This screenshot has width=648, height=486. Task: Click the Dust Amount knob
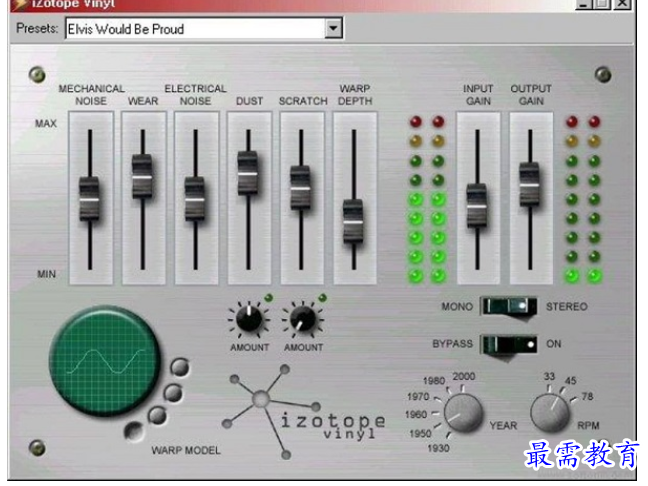click(249, 319)
